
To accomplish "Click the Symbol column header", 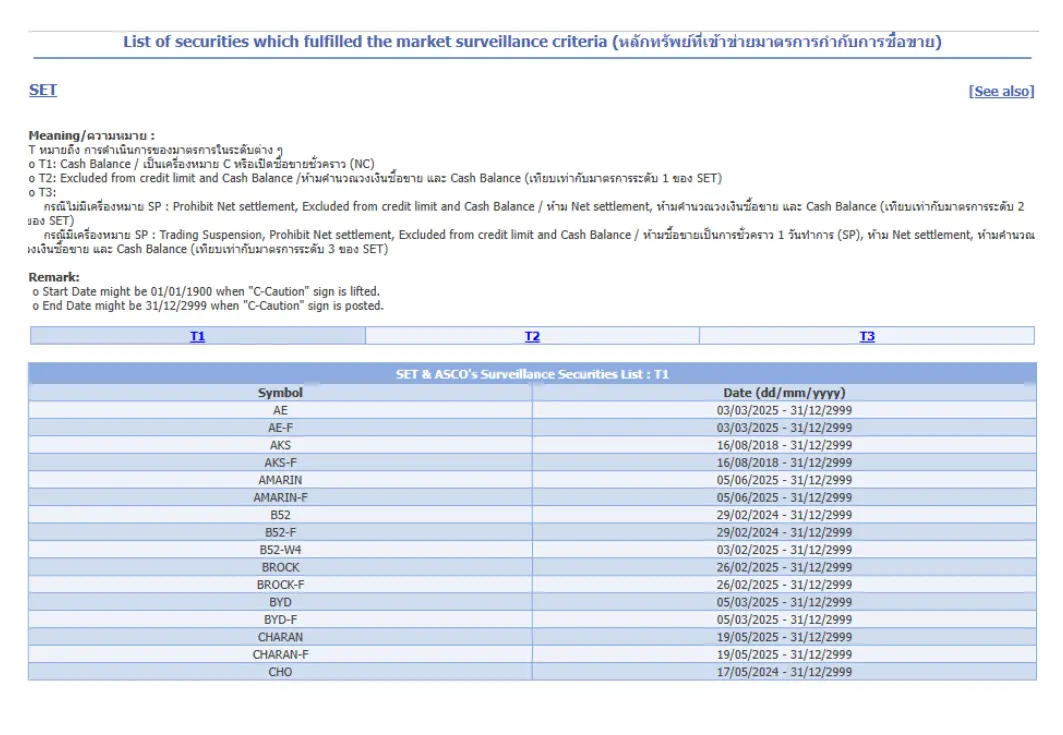I will click(x=280, y=393).
